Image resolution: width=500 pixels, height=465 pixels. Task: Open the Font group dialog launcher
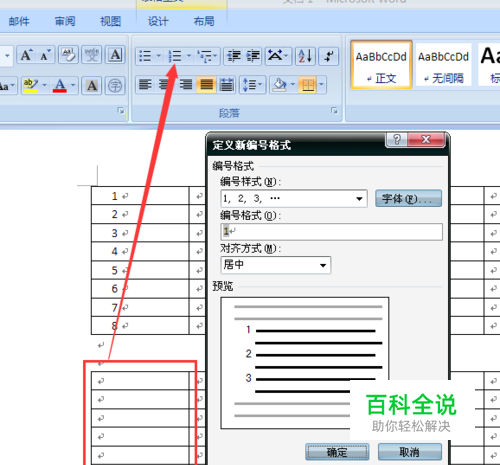point(121,111)
